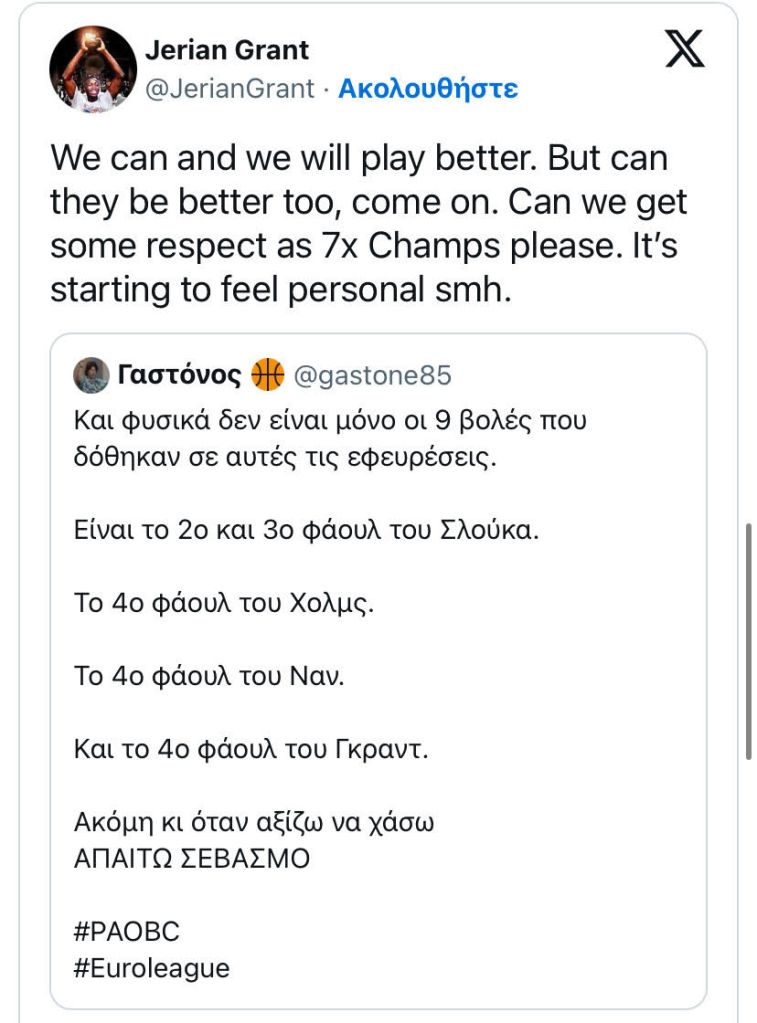Click the Γαστόνος display name
Image resolution: width=757 pixels, height=1023 pixels.
click(x=179, y=375)
